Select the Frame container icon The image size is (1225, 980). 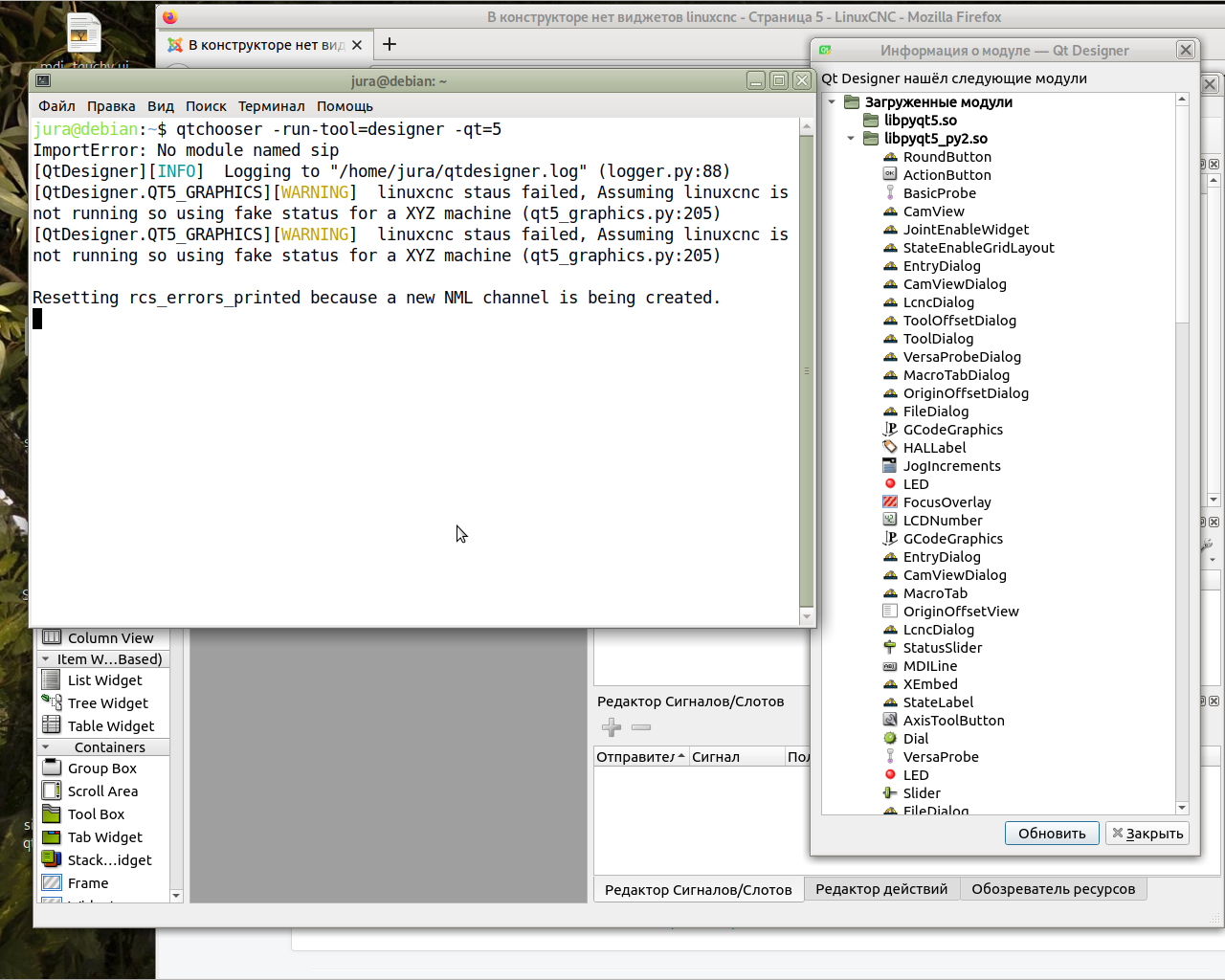(52, 883)
